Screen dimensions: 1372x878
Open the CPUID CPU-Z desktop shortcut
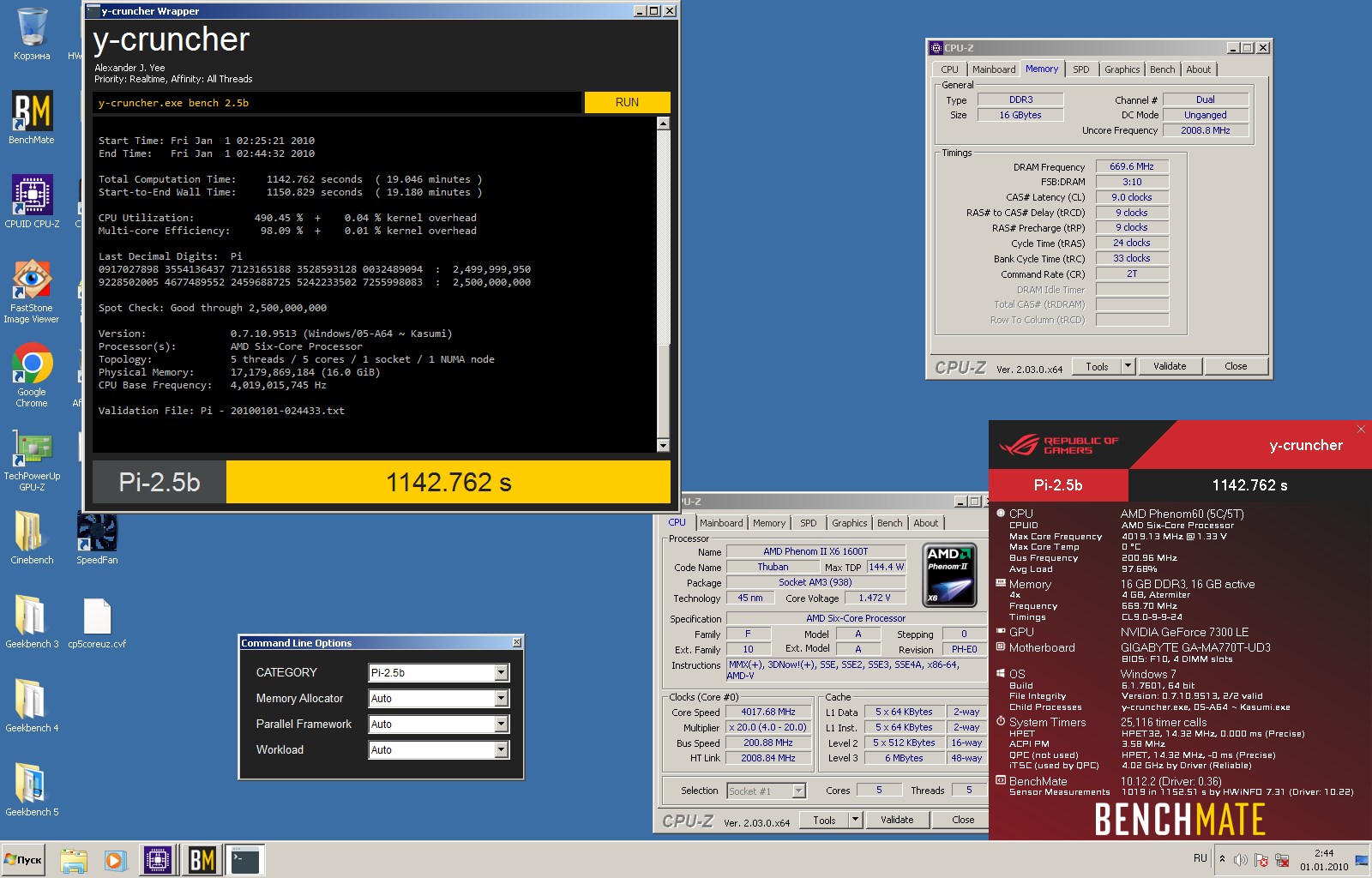[x=32, y=201]
